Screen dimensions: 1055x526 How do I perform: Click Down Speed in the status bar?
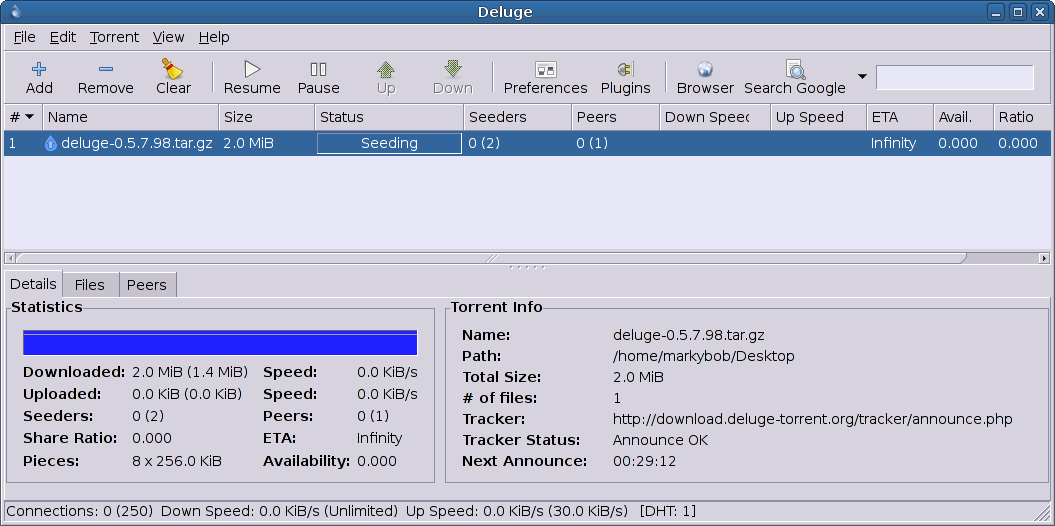279,511
